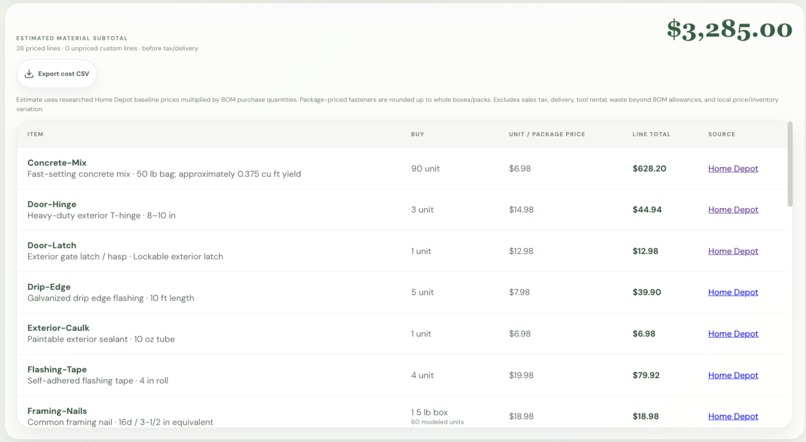806x442 pixels.
Task: Click the 3 unit quantity
Action: click(422, 210)
